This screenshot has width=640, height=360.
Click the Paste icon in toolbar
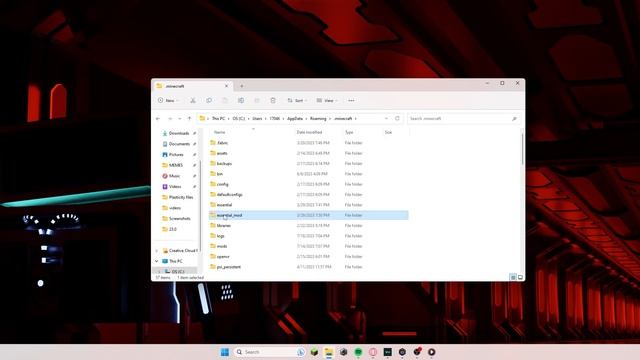point(225,100)
